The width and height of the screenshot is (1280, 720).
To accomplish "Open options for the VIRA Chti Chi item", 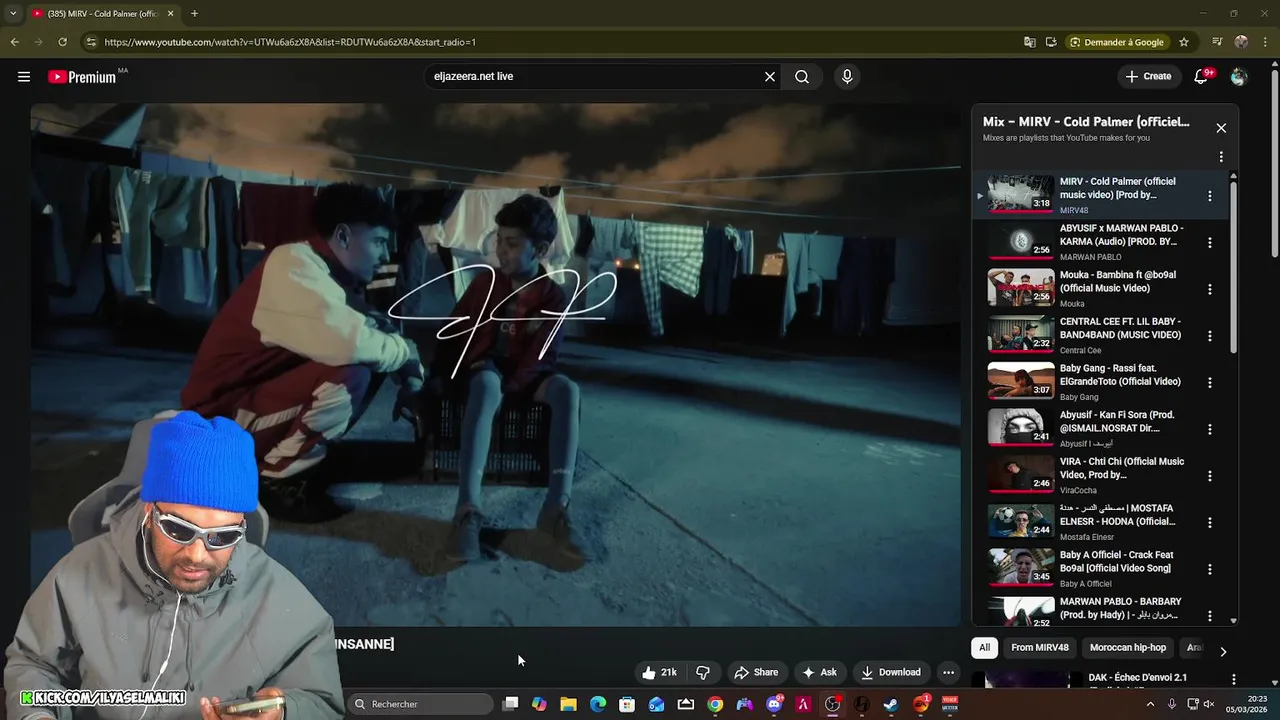I will (x=1210, y=476).
